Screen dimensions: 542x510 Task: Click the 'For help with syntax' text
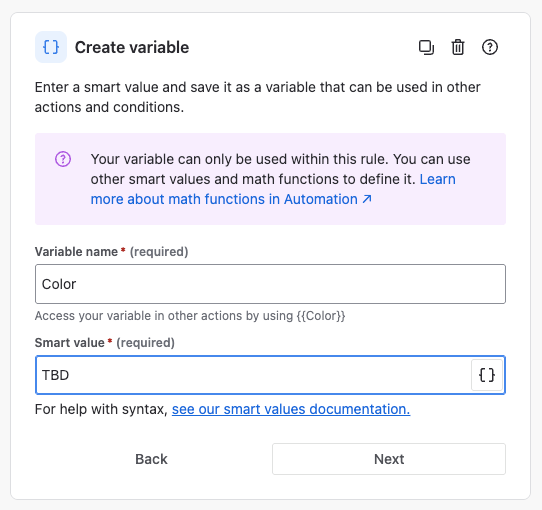(101, 409)
